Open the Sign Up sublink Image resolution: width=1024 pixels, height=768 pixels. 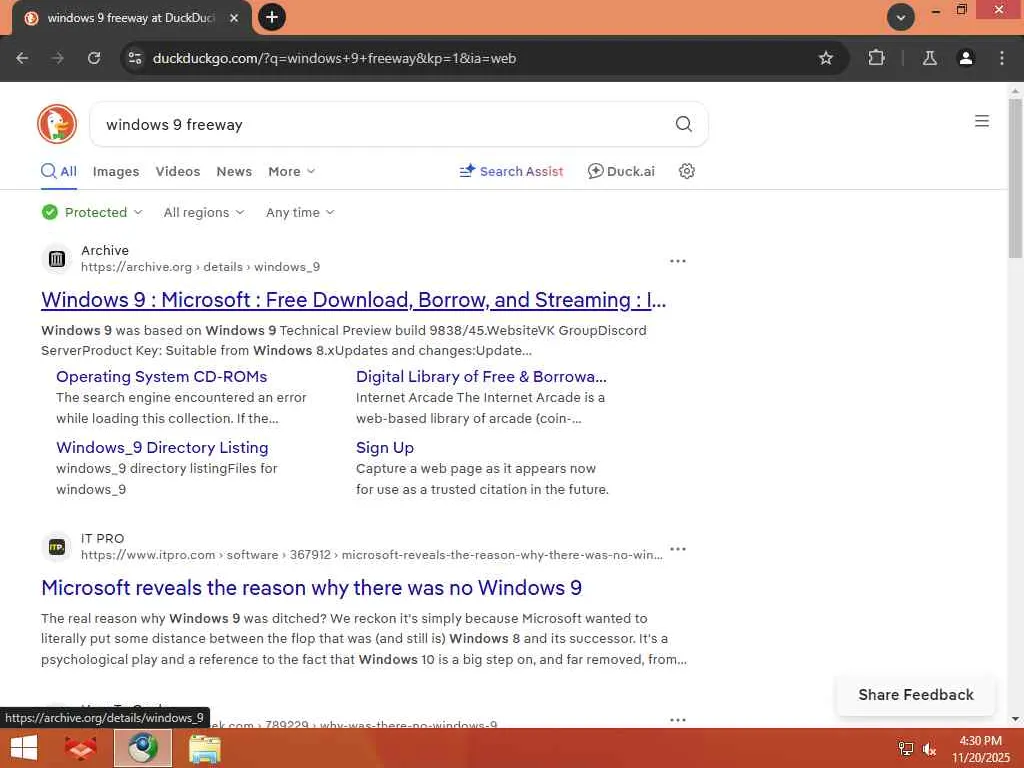385,447
